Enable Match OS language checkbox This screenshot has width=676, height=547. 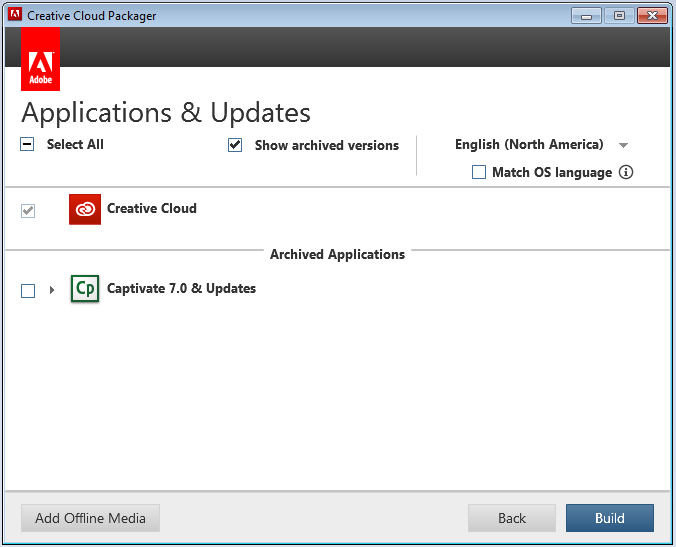coord(479,172)
